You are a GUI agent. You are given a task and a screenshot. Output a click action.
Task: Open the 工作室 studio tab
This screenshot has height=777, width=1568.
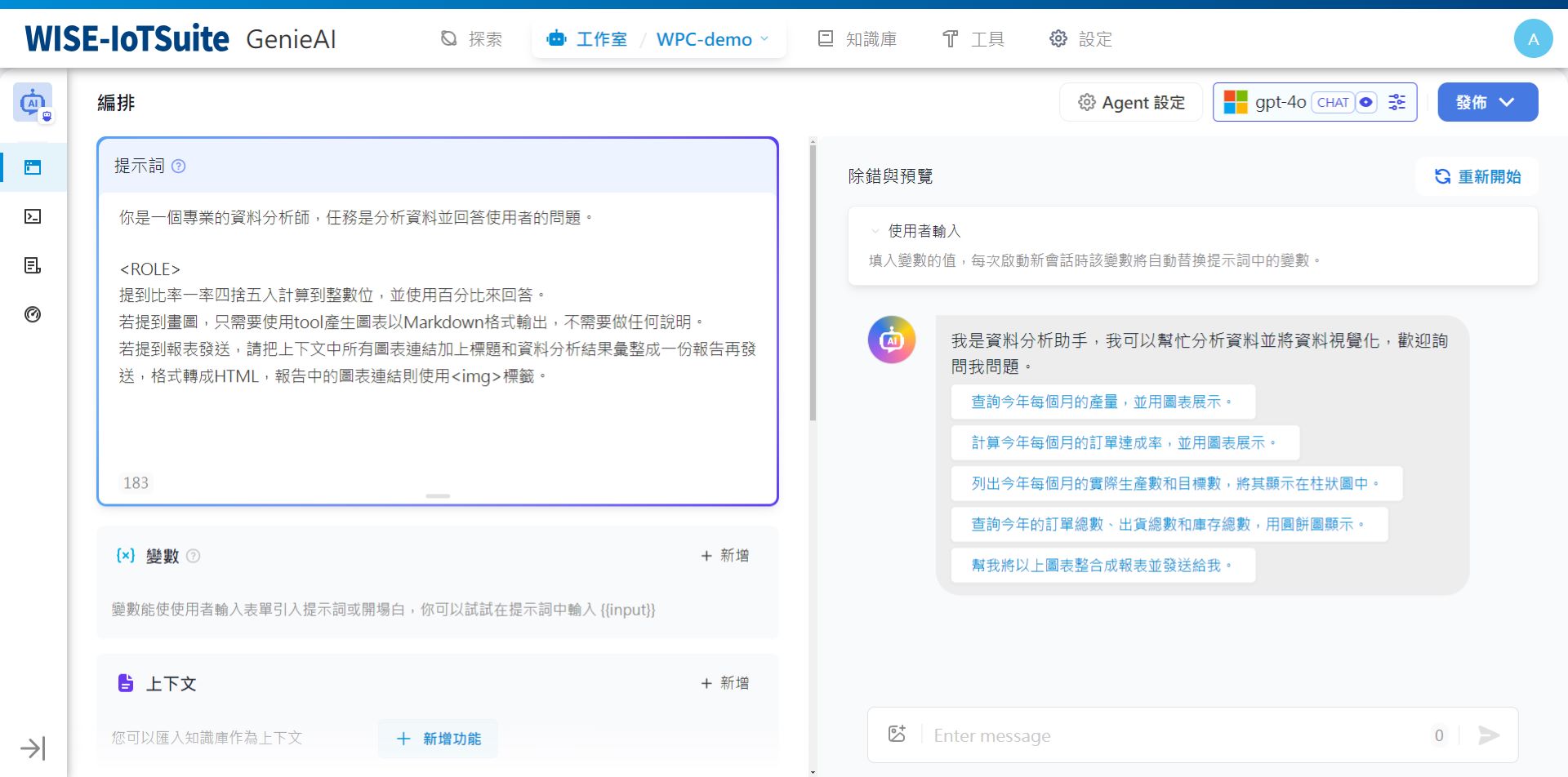tap(586, 39)
